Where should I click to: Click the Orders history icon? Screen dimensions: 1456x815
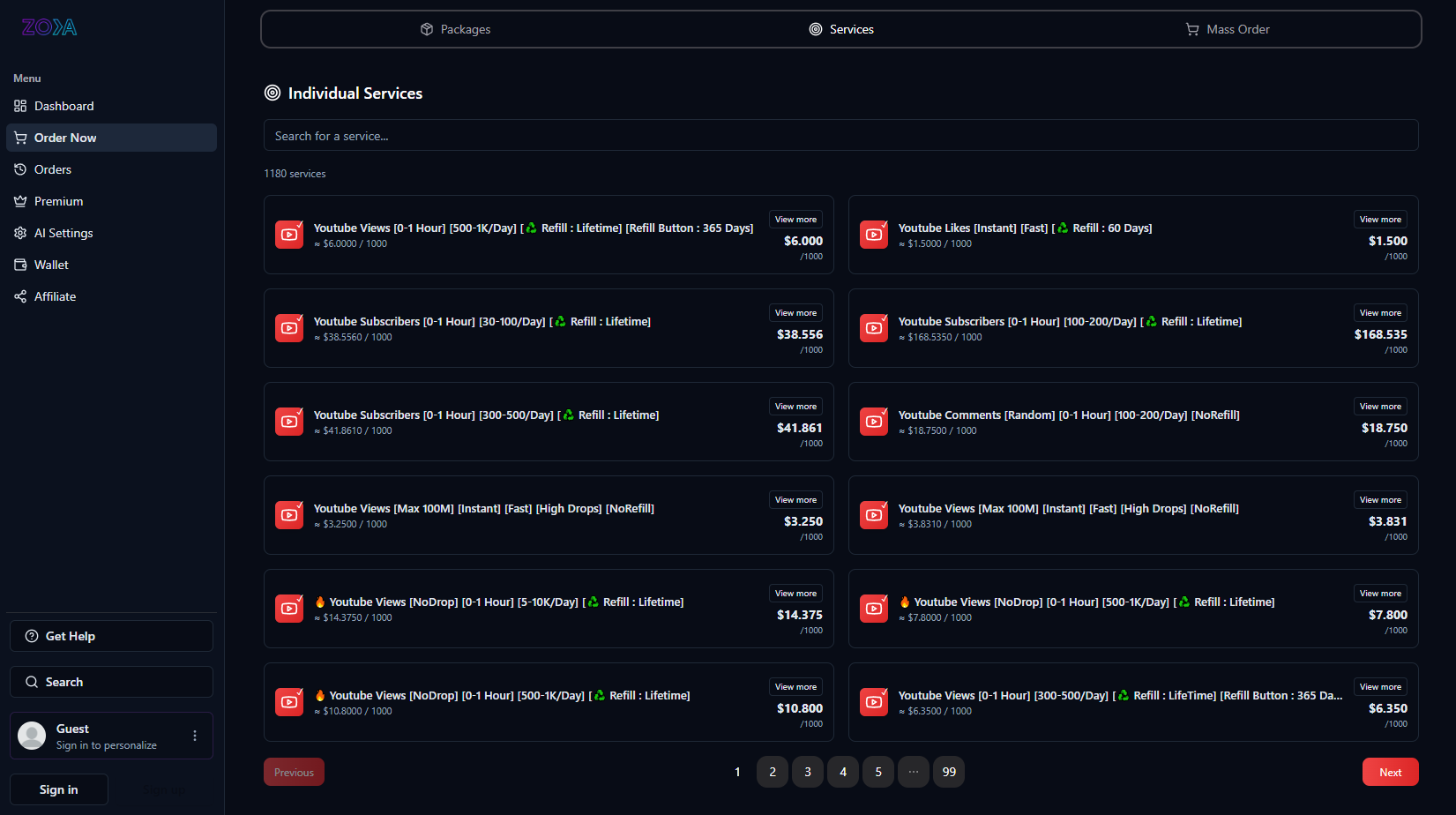(x=20, y=169)
